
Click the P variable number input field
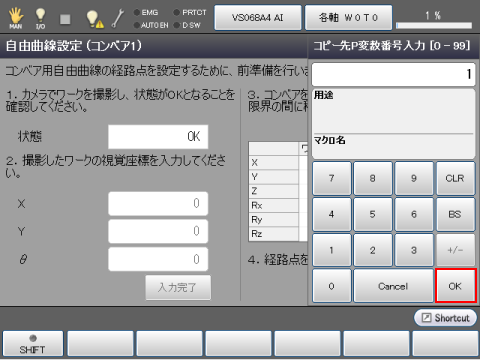click(393, 74)
